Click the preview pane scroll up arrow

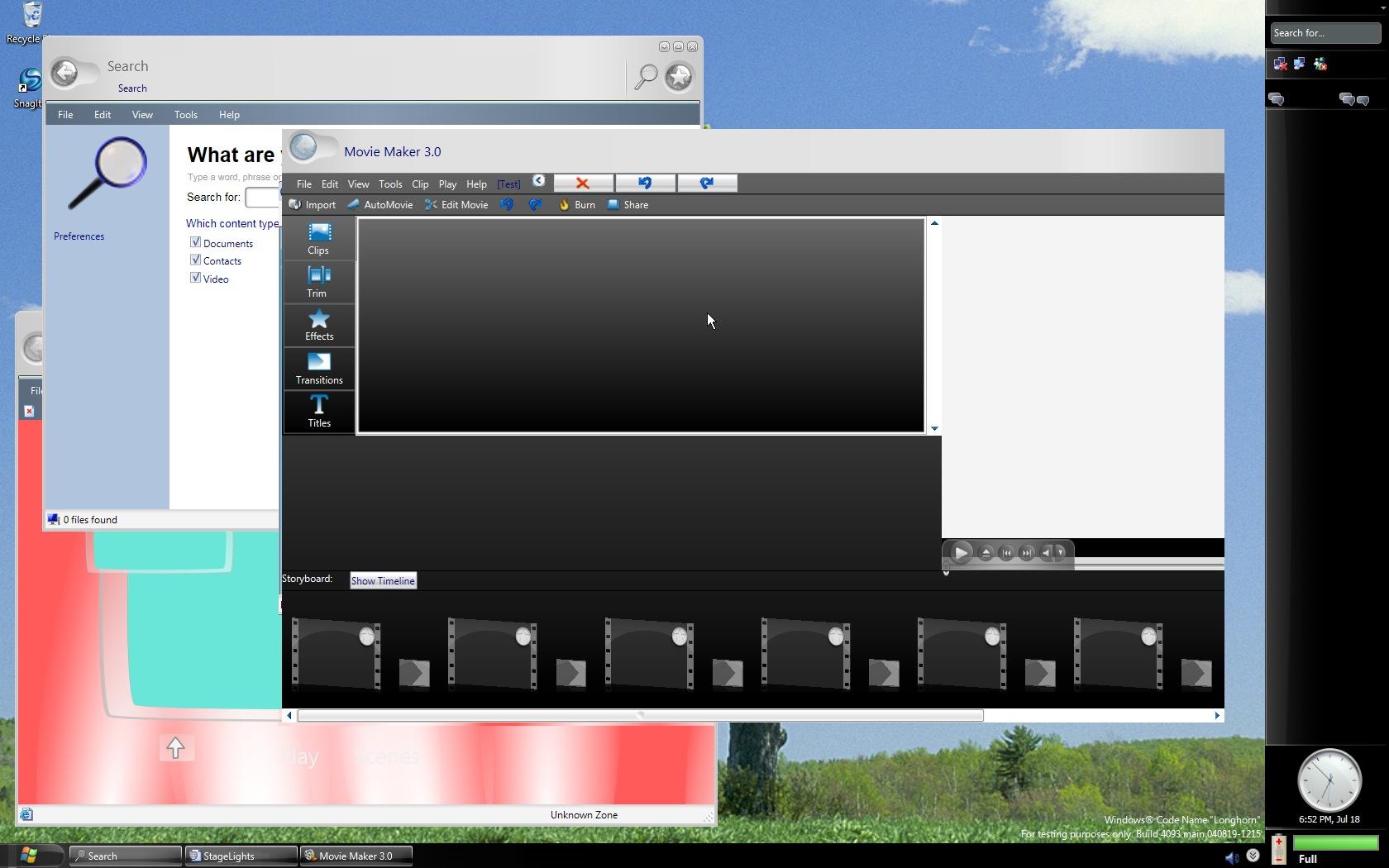(x=934, y=223)
